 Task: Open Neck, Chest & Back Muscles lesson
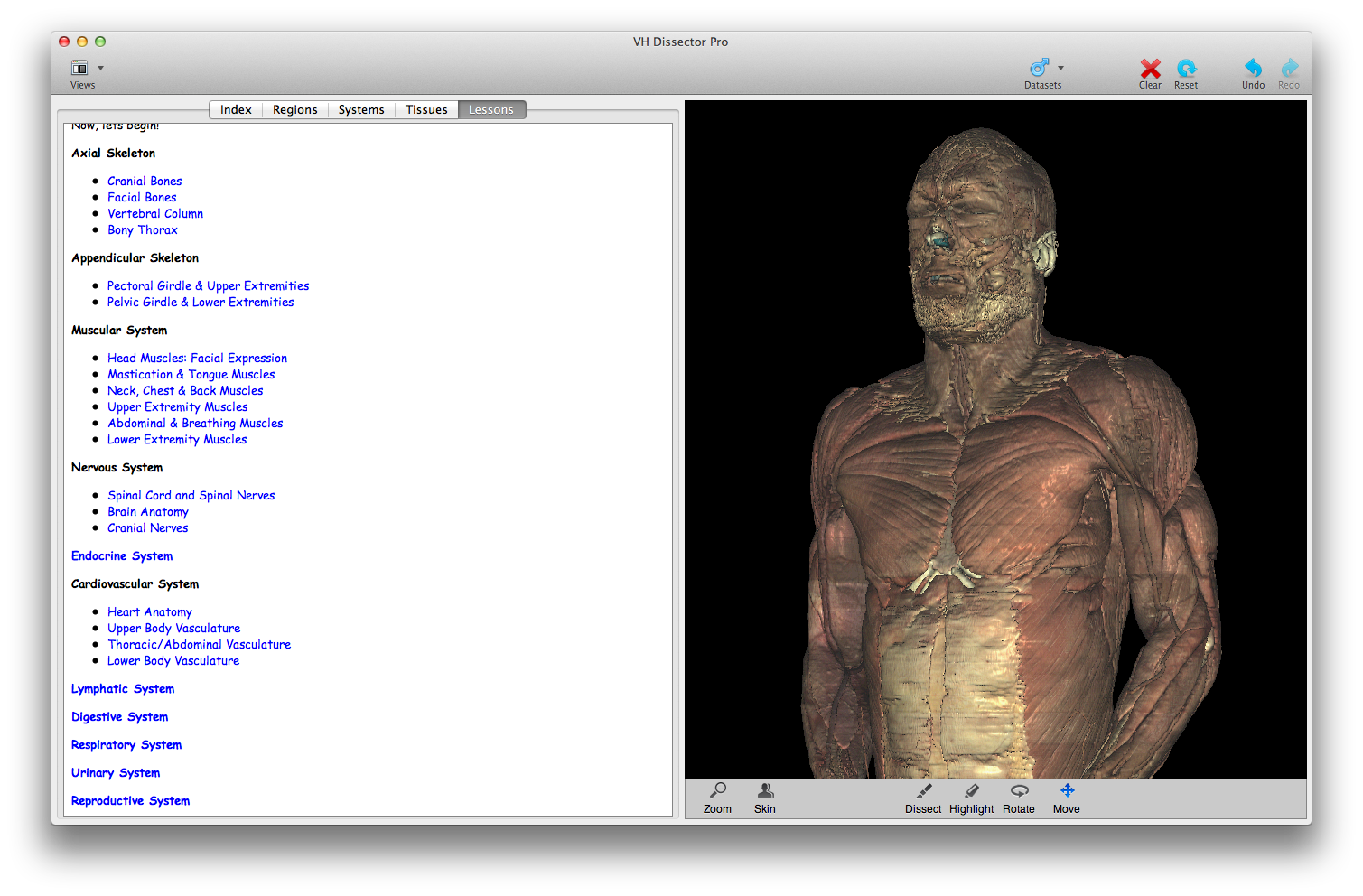[185, 390]
